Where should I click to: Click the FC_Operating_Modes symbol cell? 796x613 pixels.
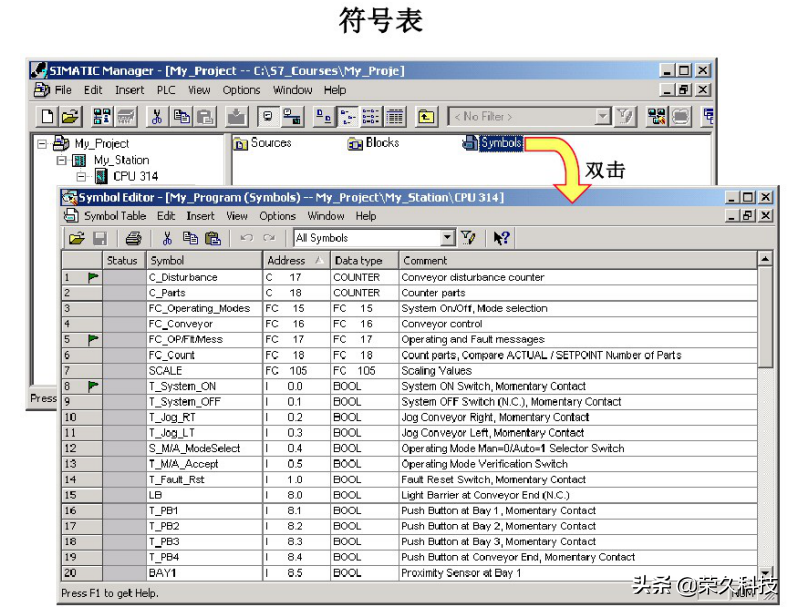point(204,309)
